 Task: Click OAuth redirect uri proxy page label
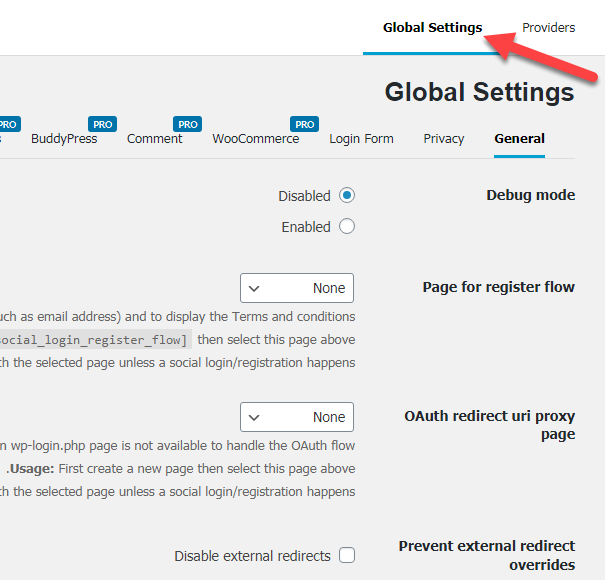coord(490,425)
